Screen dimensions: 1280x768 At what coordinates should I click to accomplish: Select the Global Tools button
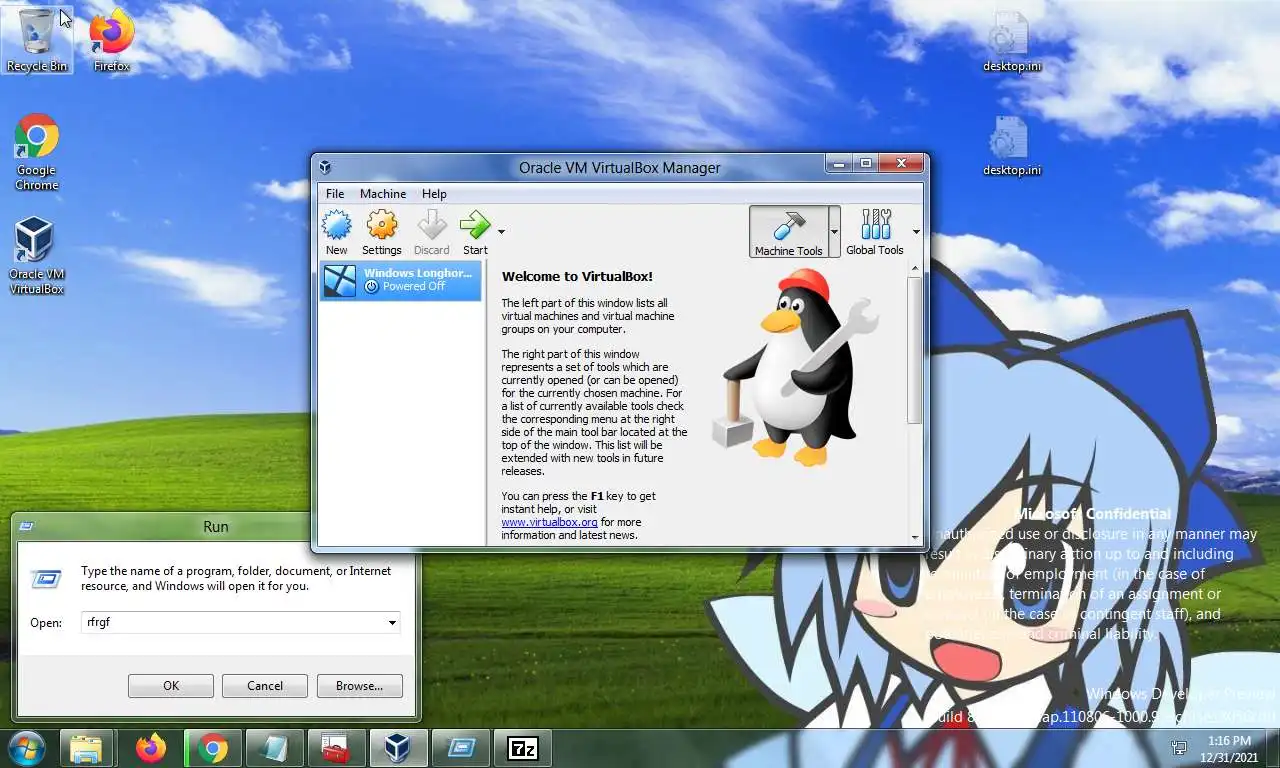click(x=875, y=232)
